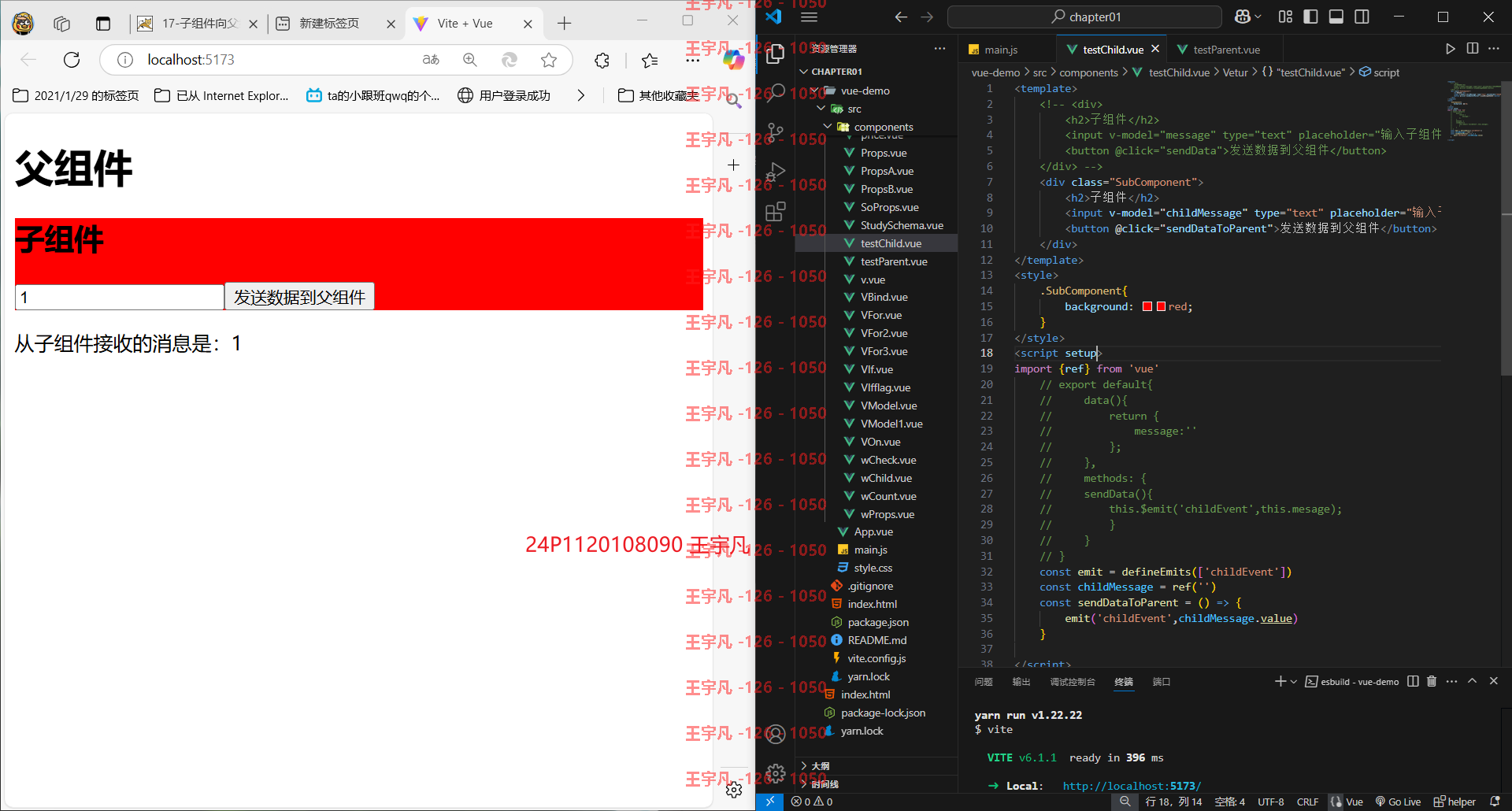Open vite.config.js in the file tree
The width and height of the screenshot is (1512, 811).
[876, 658]
